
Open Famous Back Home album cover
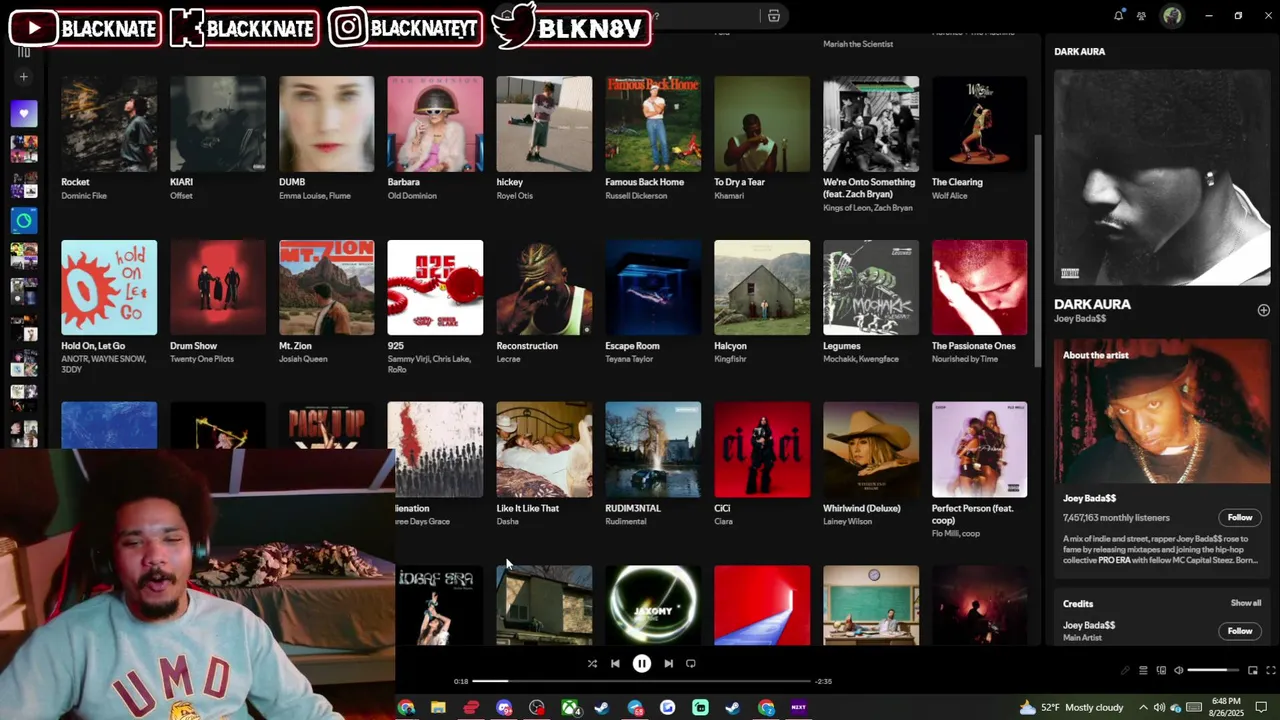click(x=653, y=124)
